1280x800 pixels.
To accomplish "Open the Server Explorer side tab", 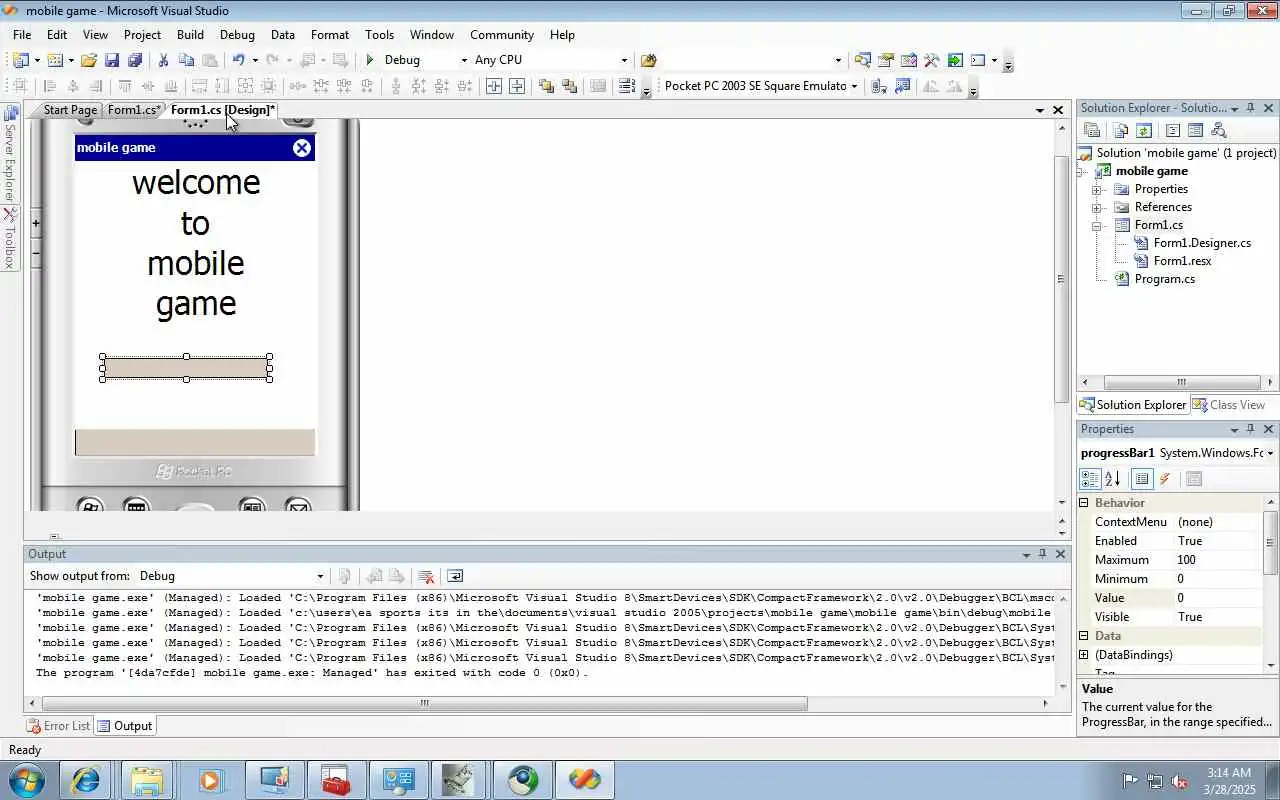I will click(10, 155).
